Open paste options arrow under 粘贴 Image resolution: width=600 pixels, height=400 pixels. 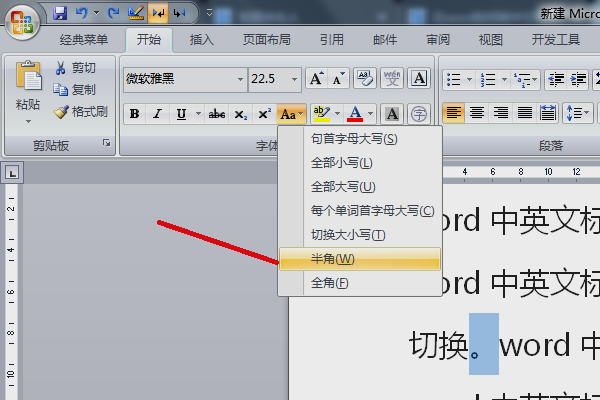pyautogui.click(x=28, y=121)
